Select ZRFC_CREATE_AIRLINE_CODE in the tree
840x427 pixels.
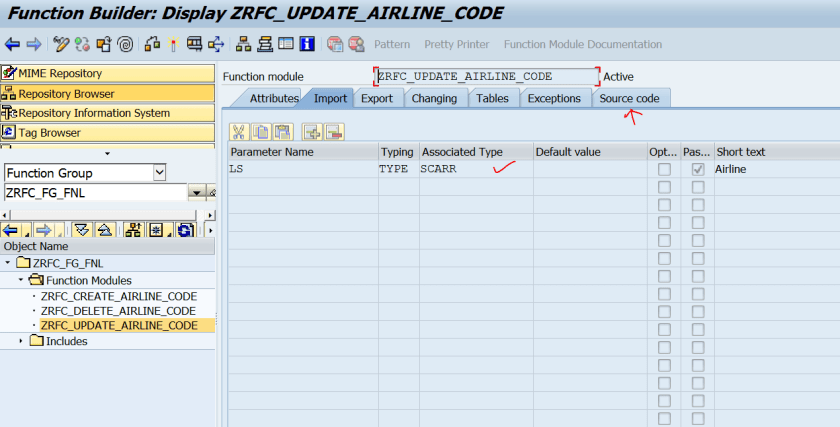119,296
